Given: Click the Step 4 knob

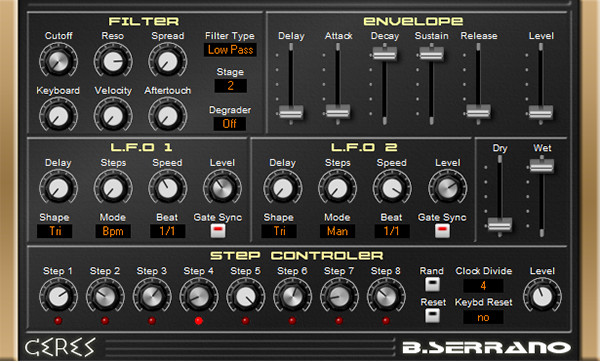Looking at the screenshot, I should 199,296.
